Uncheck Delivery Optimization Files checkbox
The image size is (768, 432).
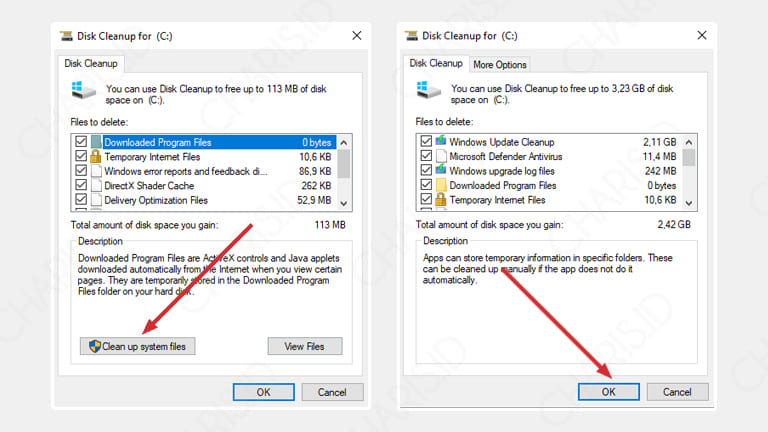click(81, 199)
